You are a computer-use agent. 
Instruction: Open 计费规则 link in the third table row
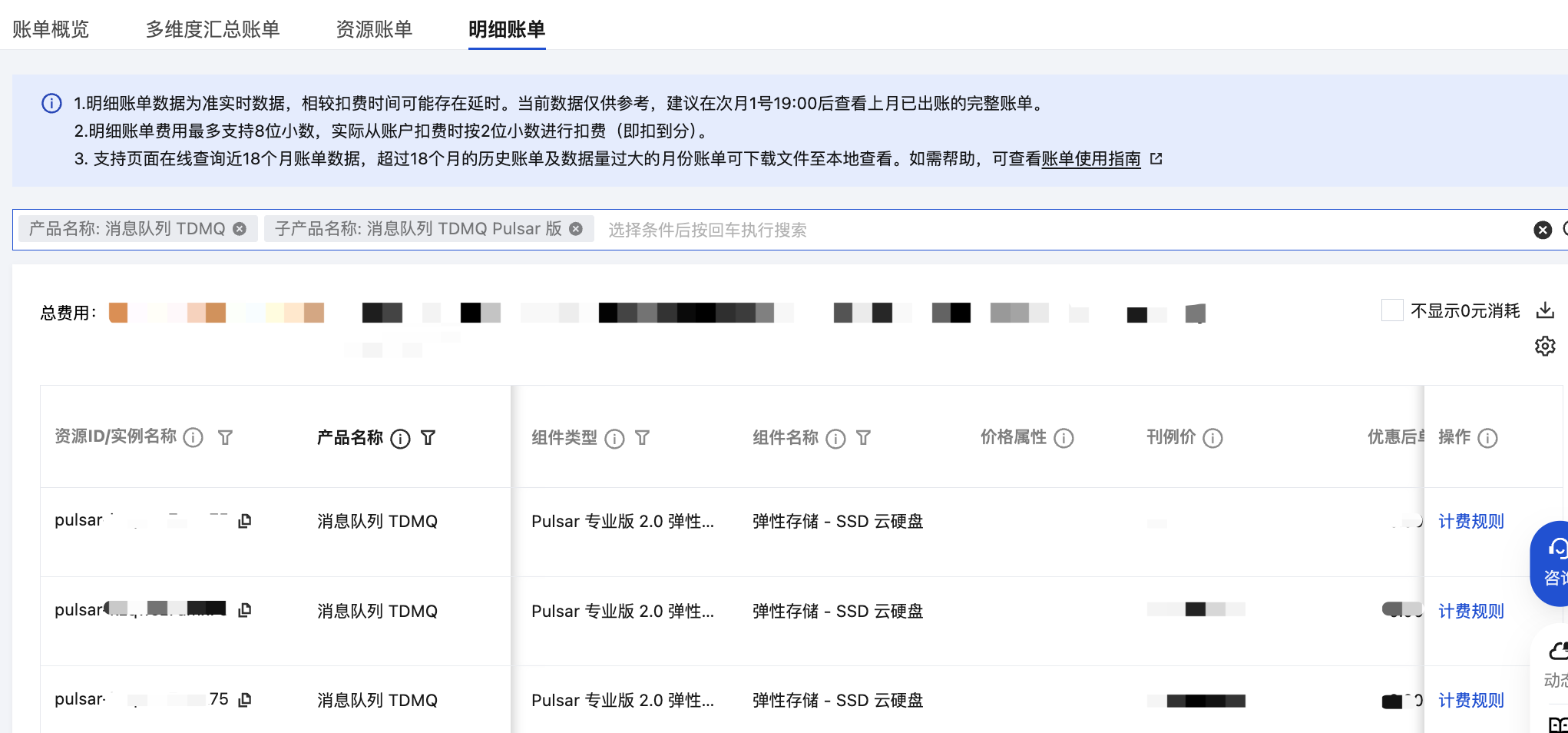point(1470,701)
